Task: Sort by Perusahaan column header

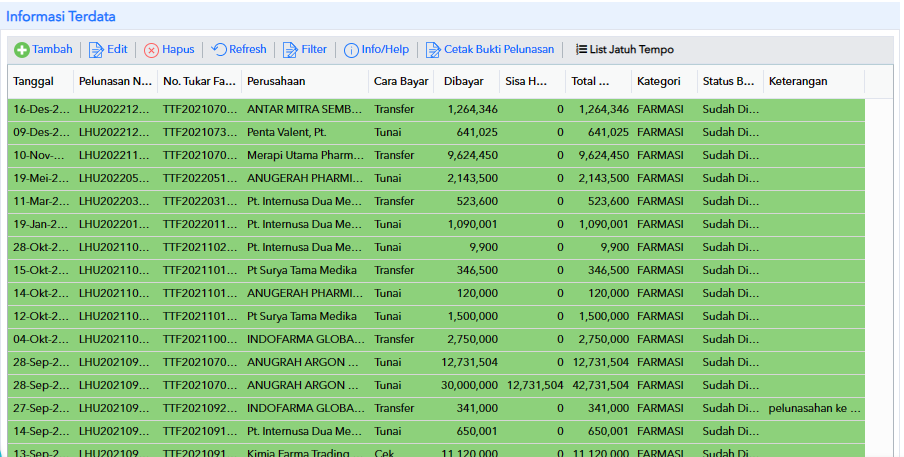Action: coord(305,81)
